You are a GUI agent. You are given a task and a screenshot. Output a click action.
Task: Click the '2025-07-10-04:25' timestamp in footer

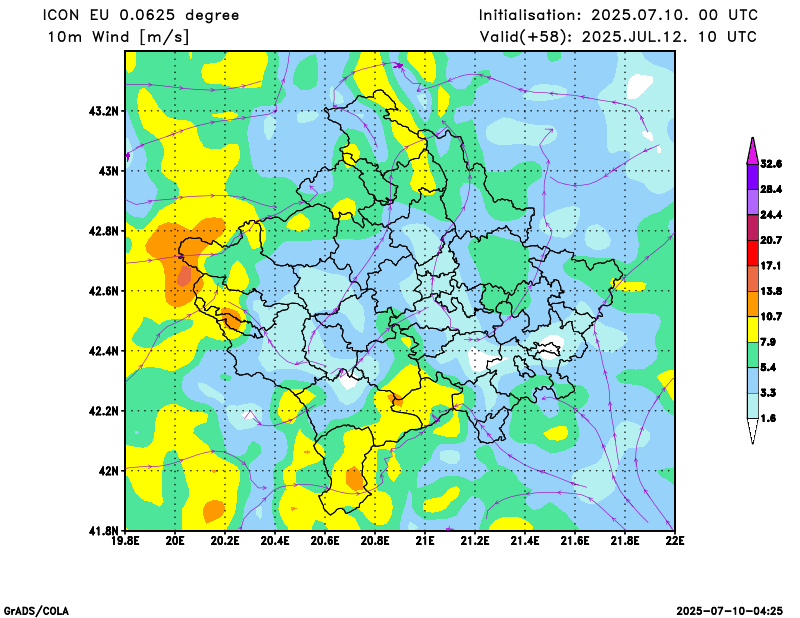[x=729, y=611]
